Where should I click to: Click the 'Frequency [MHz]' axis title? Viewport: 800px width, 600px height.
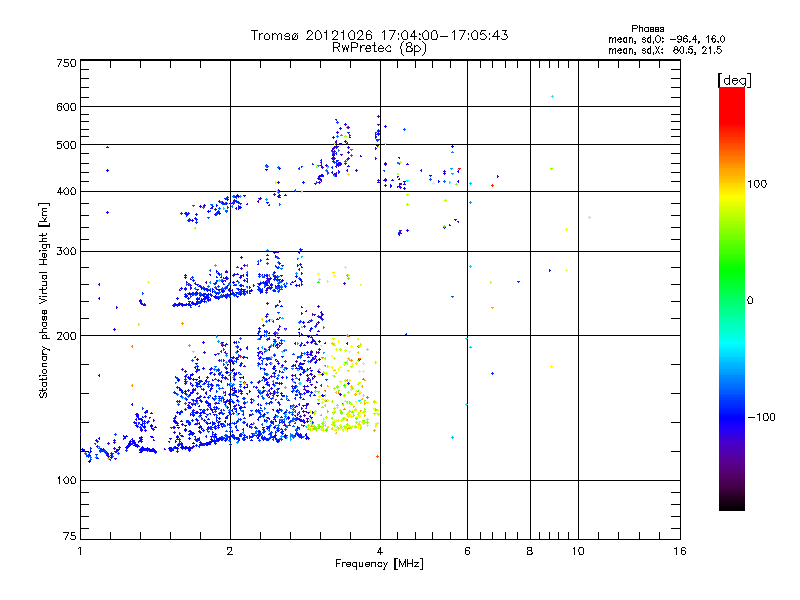tap(379, 564)
